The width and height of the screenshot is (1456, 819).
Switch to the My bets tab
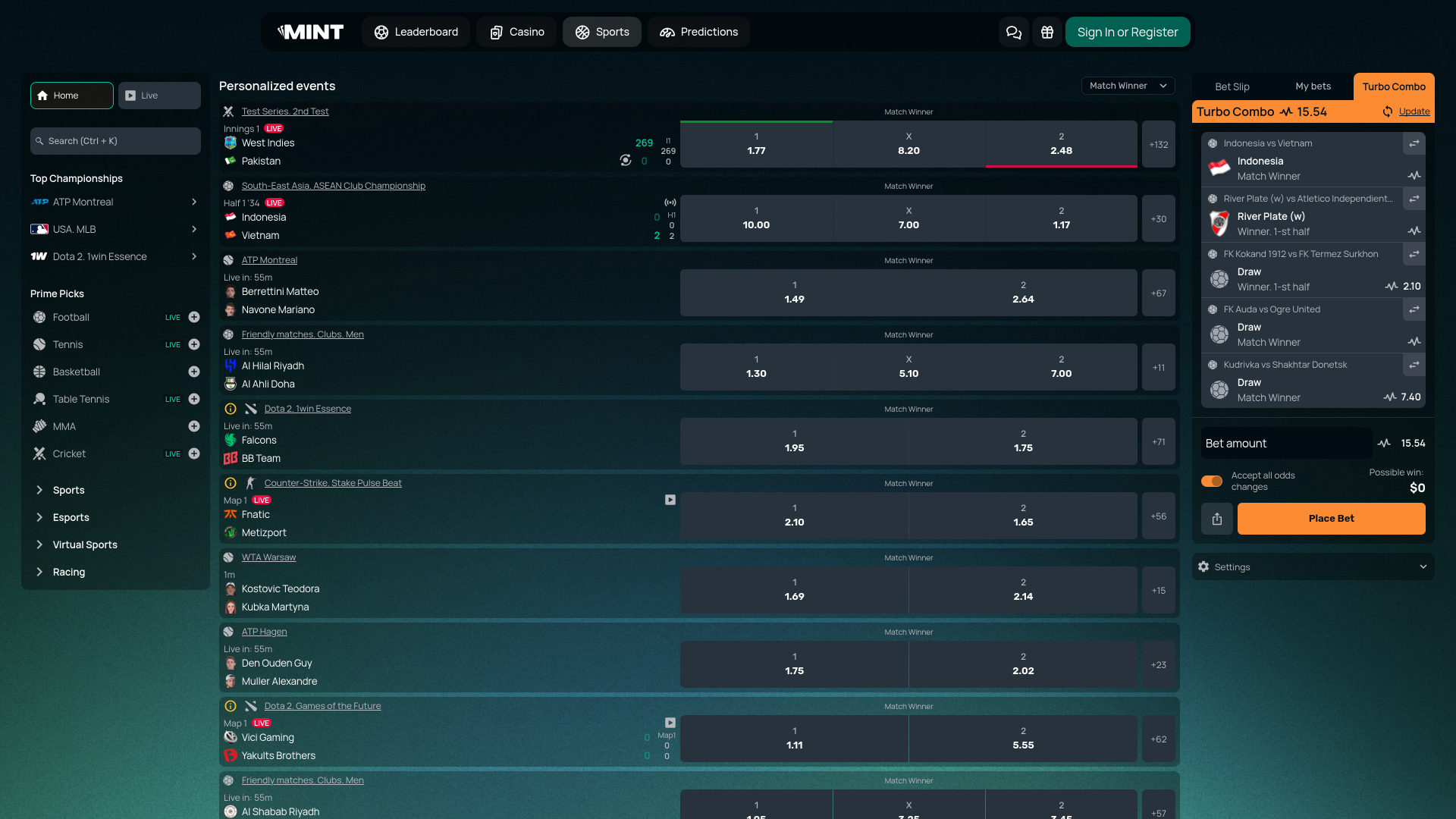[1313, 86]
